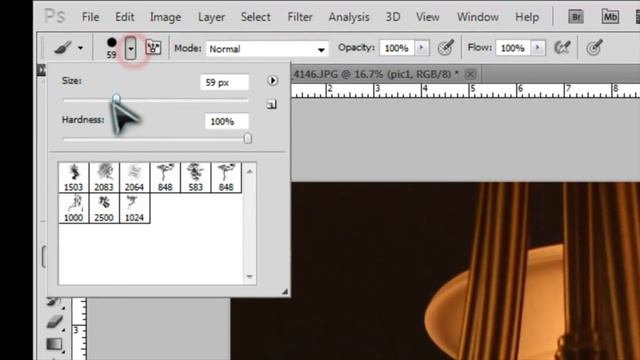Open the brush picker flyout menu
This screenshot has width=640, height=360.
[272, 80]
